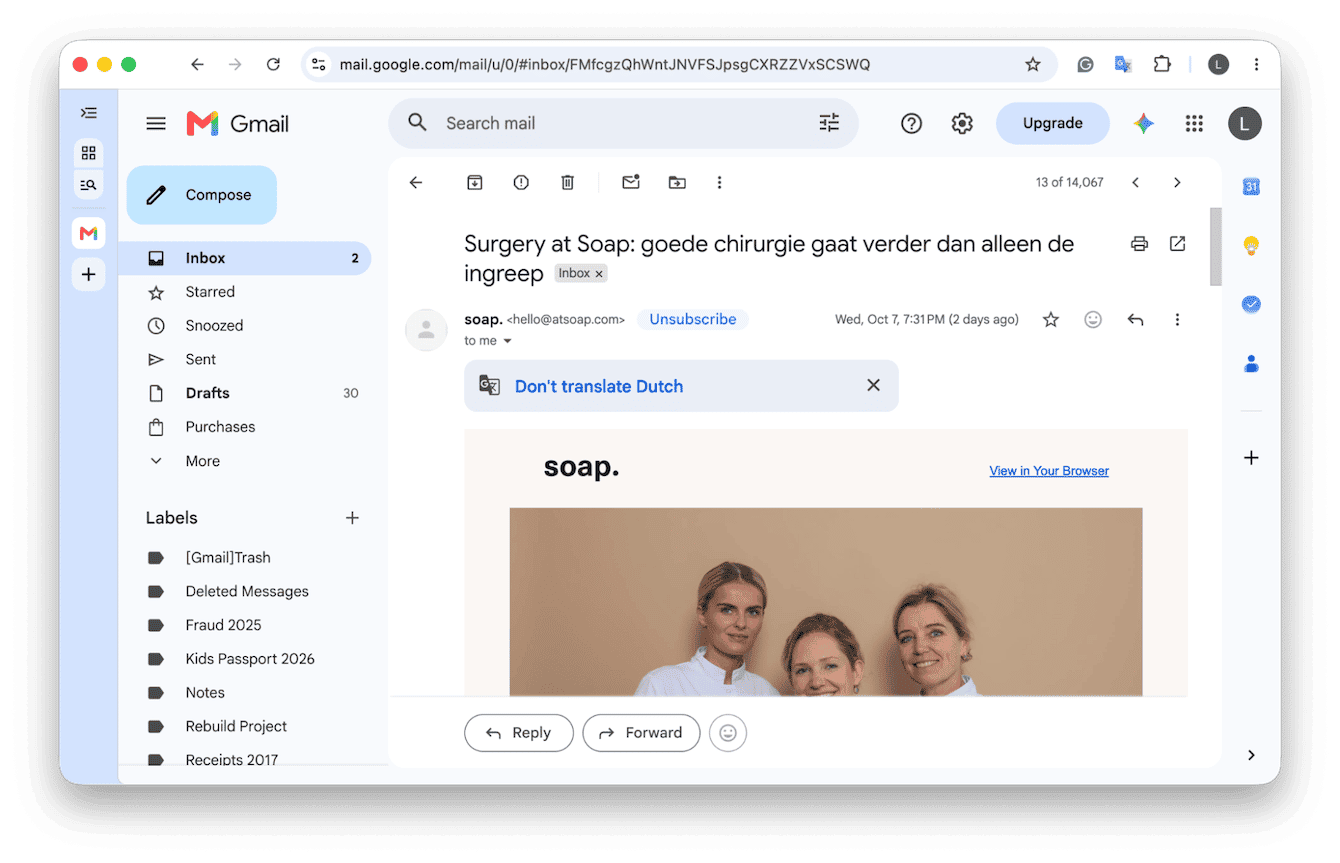Open the Google apps grid
Image resolution: width=1340 pixels, height=863 pixels.
(x=1194, y=123)
